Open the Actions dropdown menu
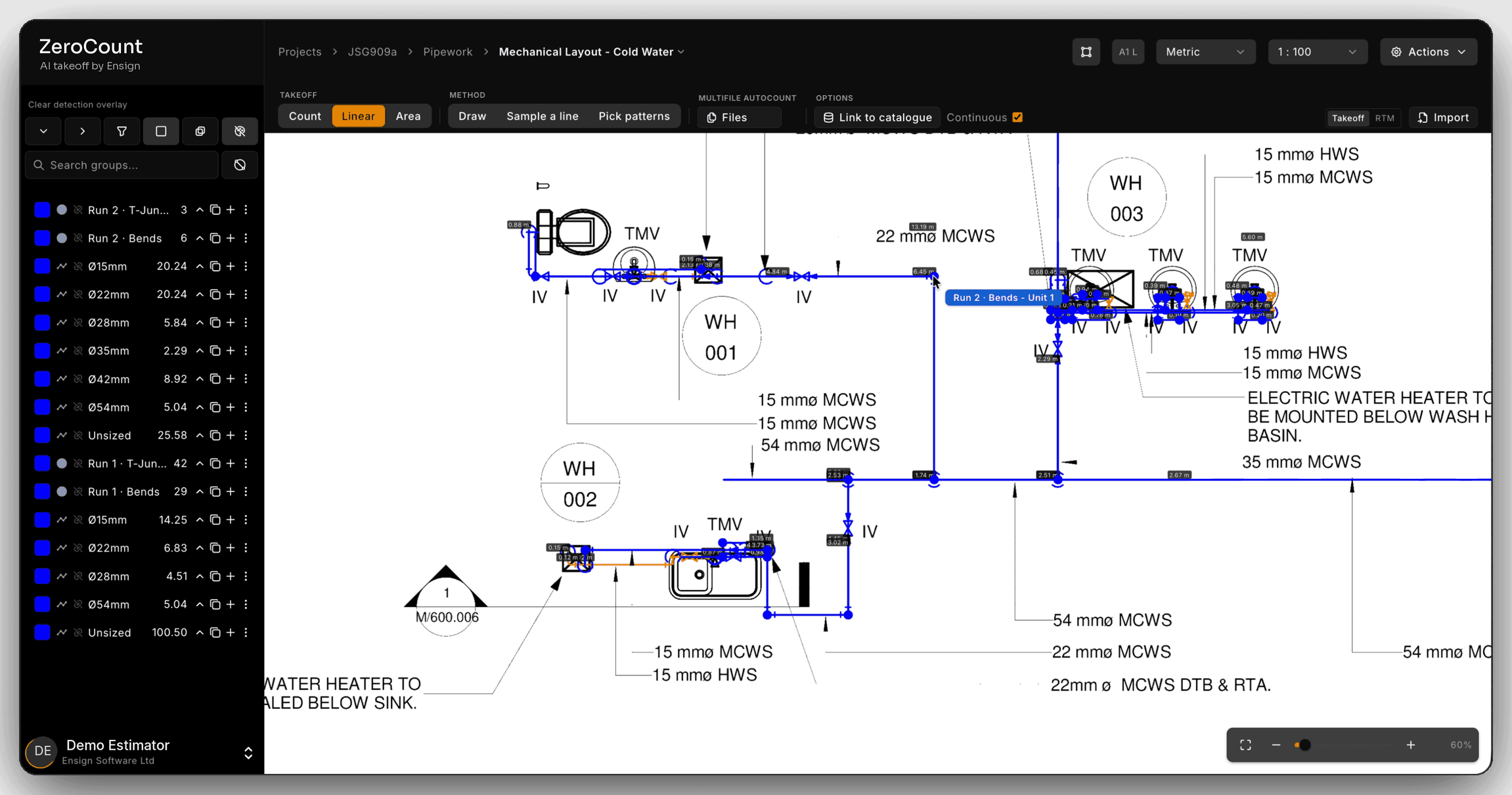1512x795 pixels. (1429, 52)
